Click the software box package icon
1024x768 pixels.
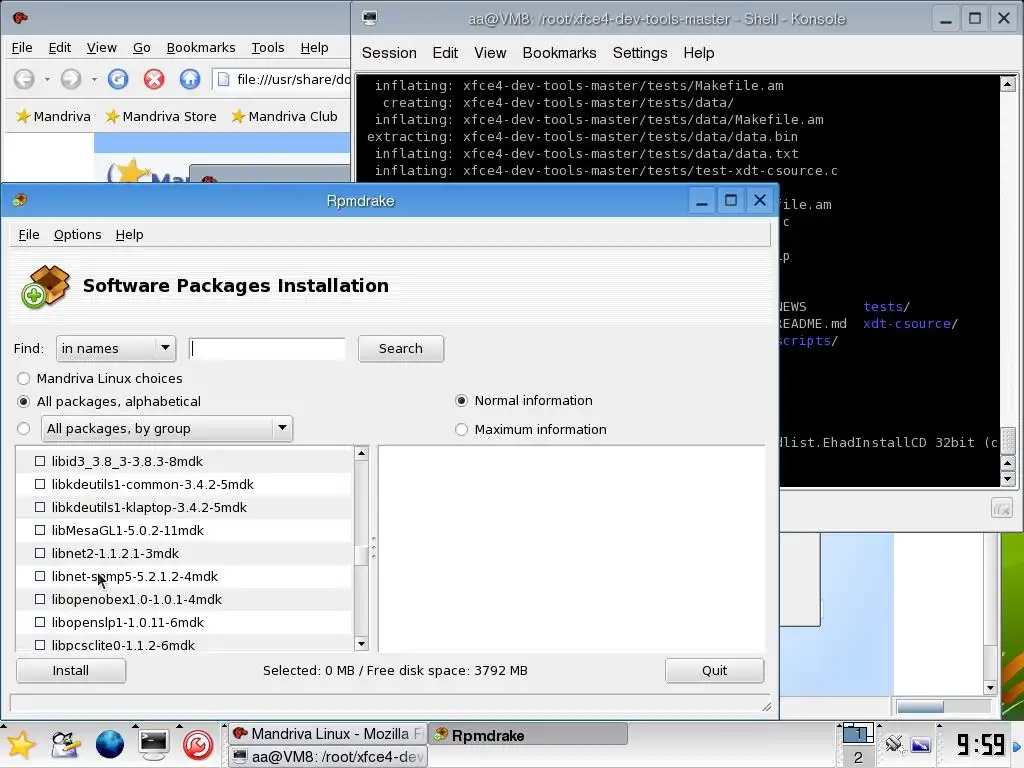click(46, 286)
